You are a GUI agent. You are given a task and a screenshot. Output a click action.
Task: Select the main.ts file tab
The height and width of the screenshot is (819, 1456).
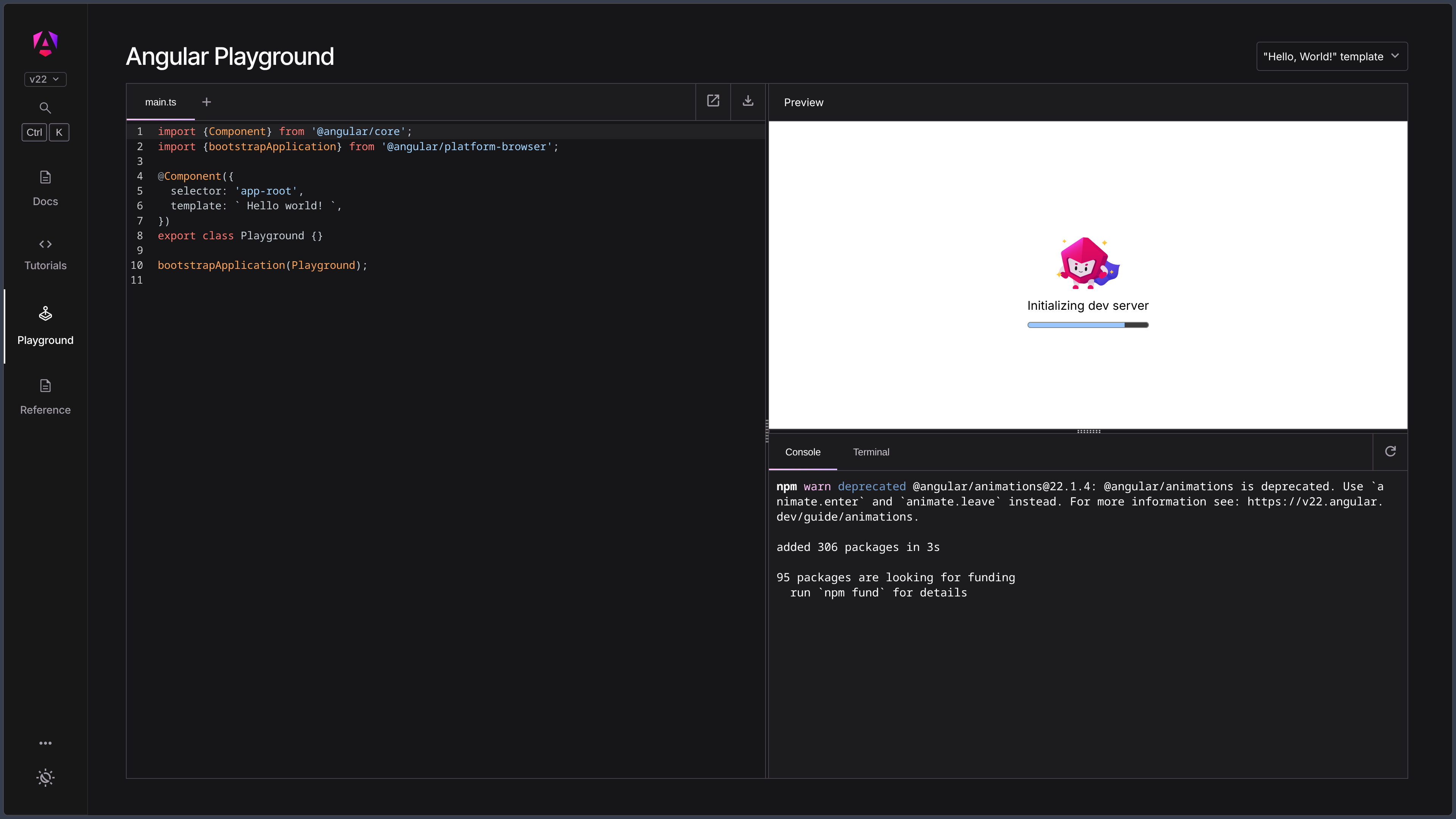point(160,102)
